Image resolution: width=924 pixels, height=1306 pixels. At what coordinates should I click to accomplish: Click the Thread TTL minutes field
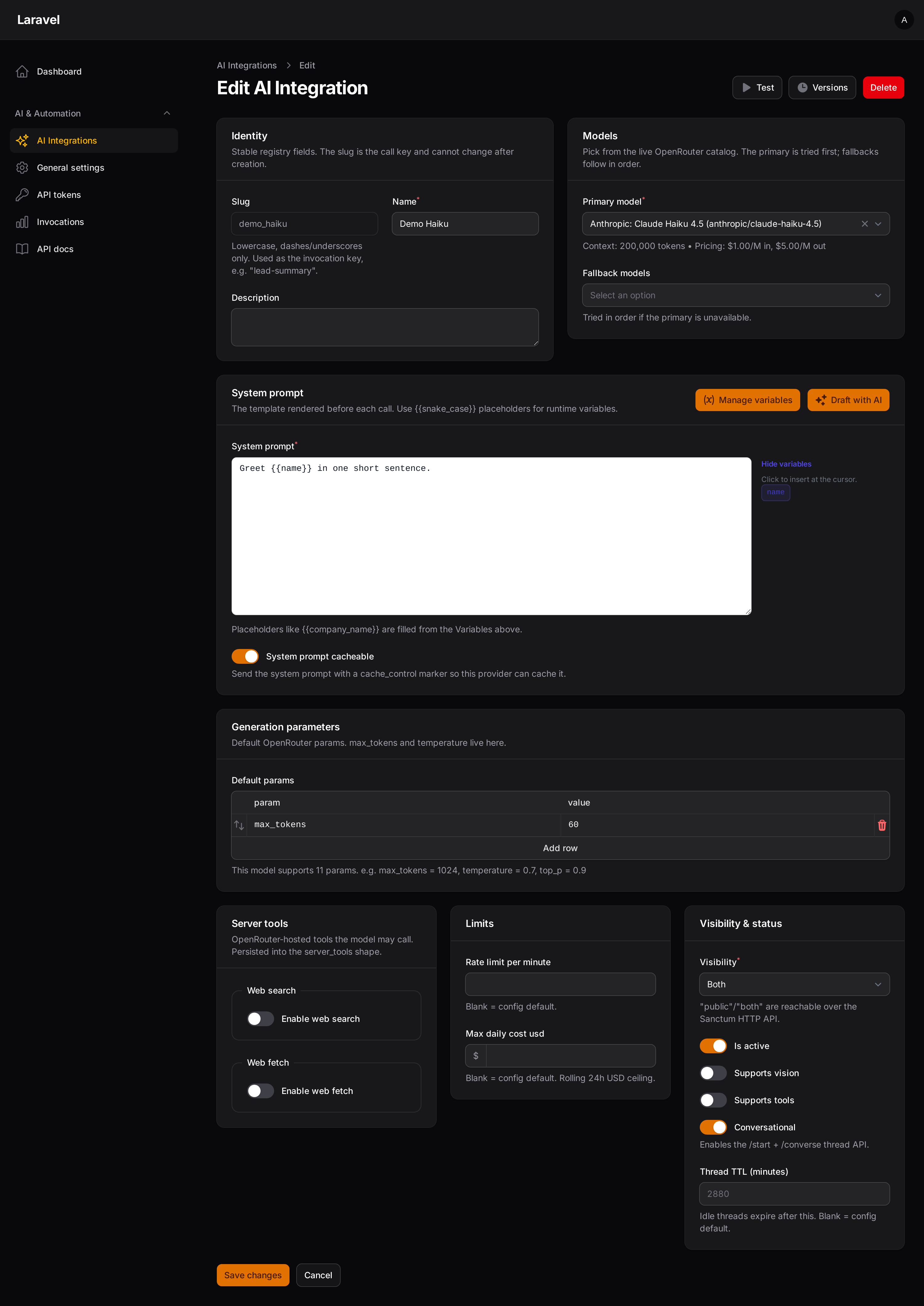point(794,1194)
